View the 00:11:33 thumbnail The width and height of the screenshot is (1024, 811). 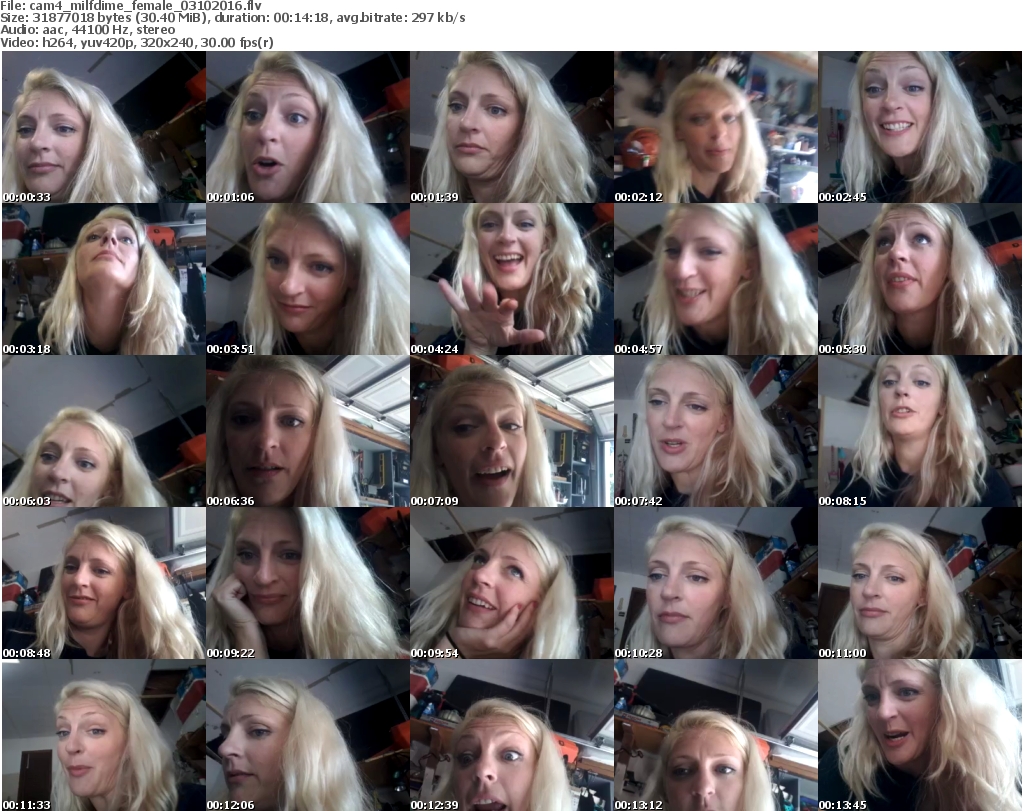tap(104, 735)
